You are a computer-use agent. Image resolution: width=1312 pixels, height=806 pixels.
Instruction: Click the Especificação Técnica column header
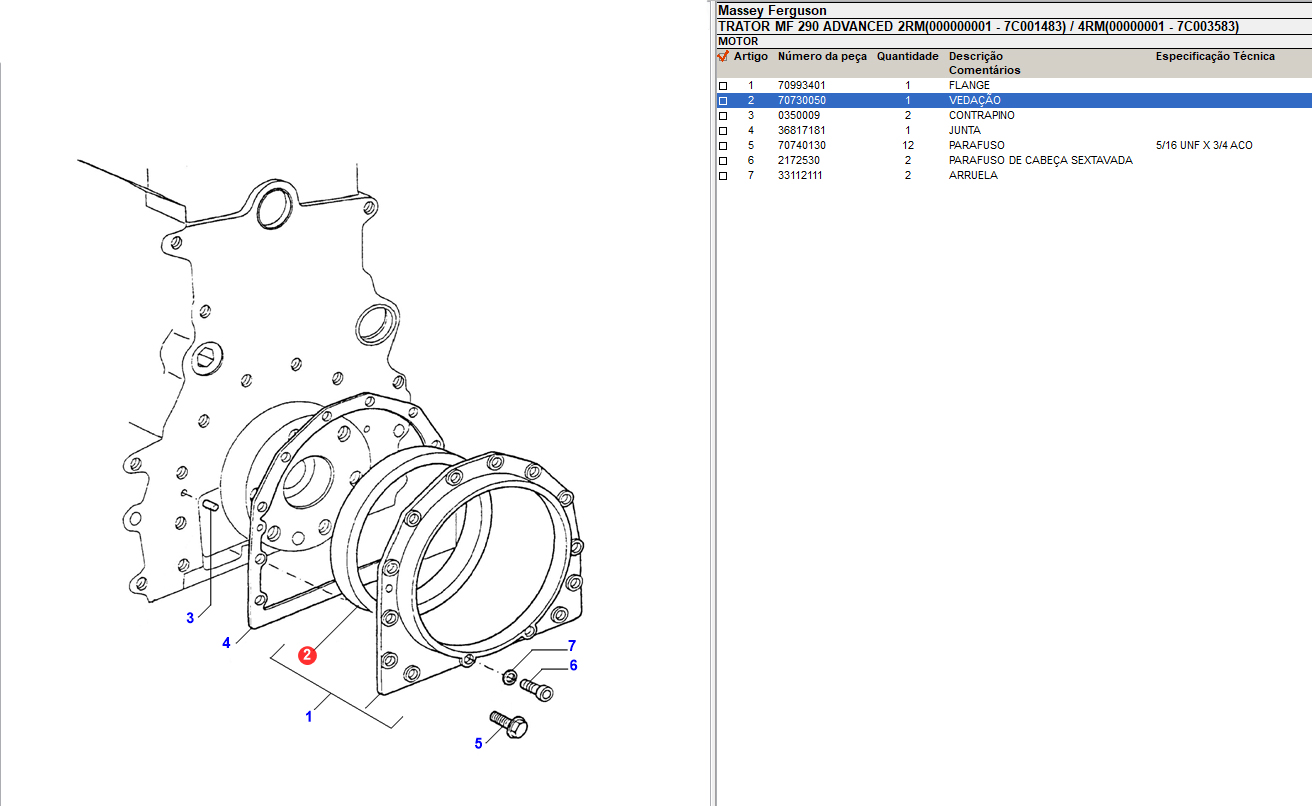[x=1215, y=57]
